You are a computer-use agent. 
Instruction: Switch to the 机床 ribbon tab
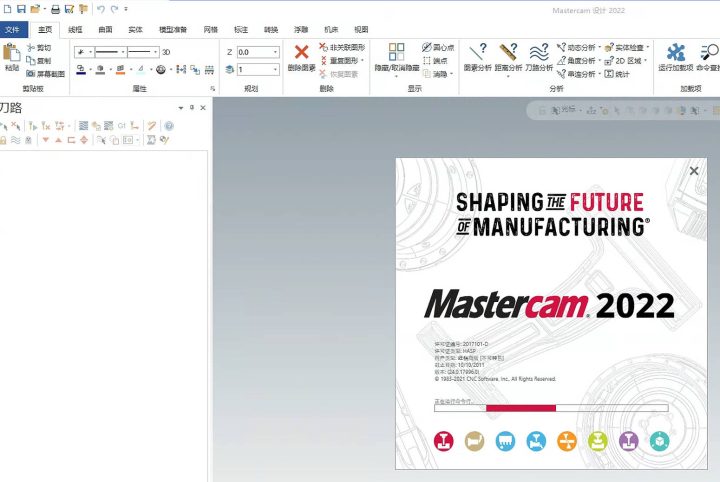(x=331, y=29)
